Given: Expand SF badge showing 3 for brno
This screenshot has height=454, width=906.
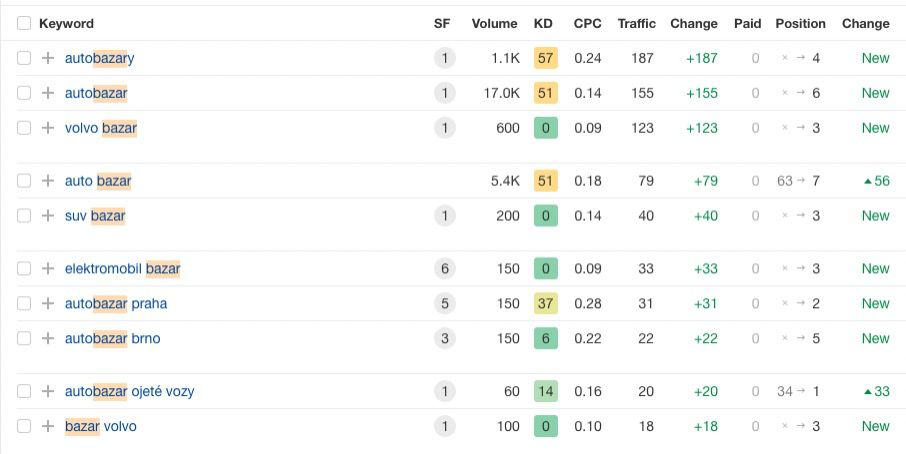Looking at the screenshot, I should [442, 339].
